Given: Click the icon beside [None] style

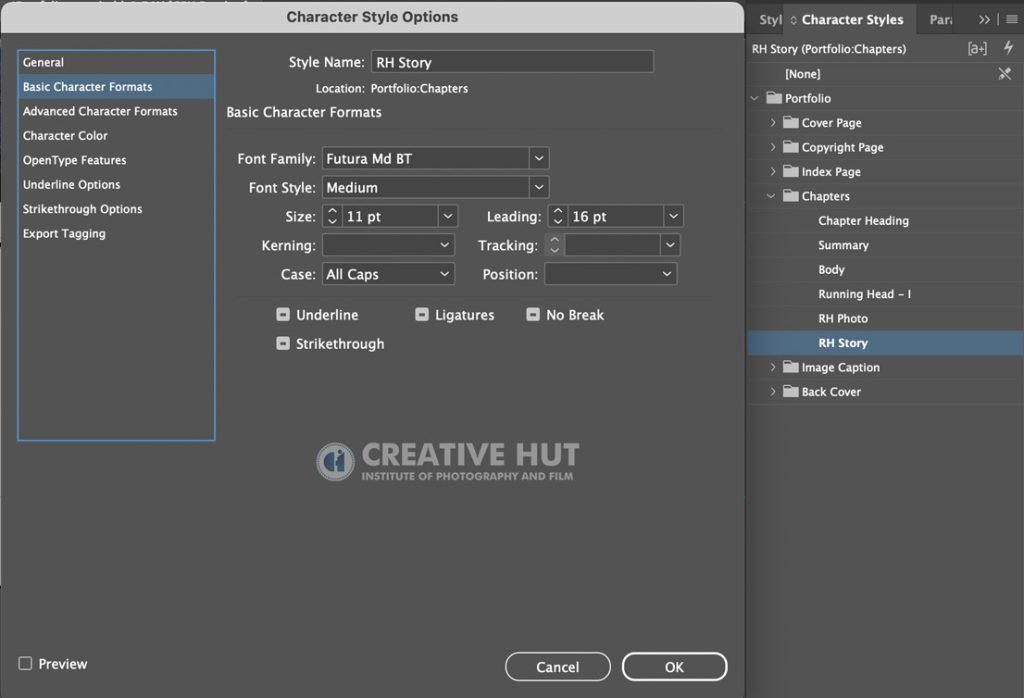Looking at the screenshot, I should [1004, 74].
